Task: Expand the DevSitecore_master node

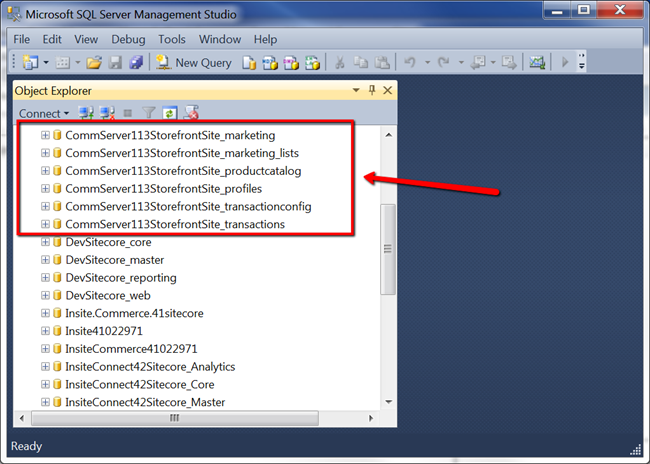Action: 45,260
